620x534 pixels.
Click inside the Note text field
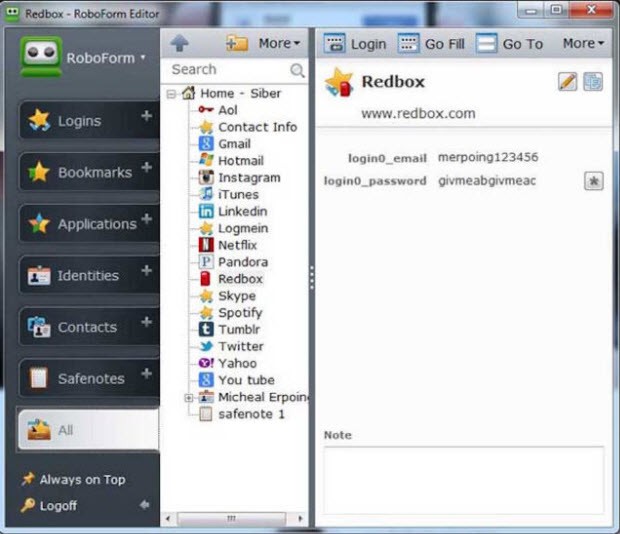pos(463,479)
